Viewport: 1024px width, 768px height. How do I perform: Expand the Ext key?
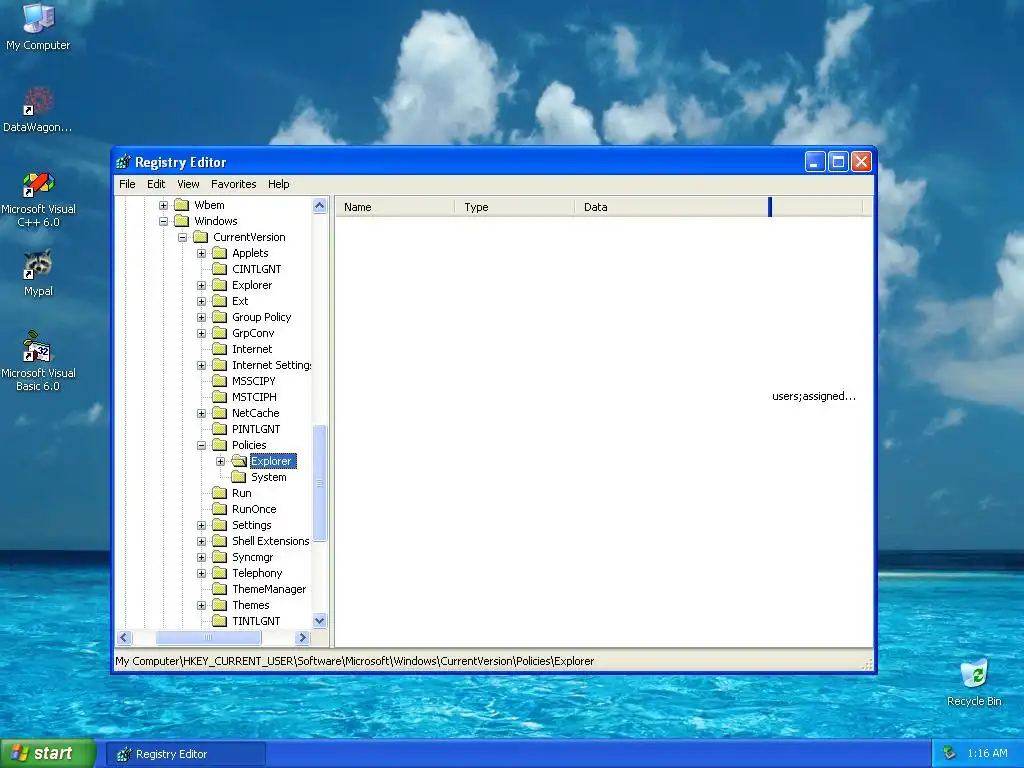tap(201, 301)
